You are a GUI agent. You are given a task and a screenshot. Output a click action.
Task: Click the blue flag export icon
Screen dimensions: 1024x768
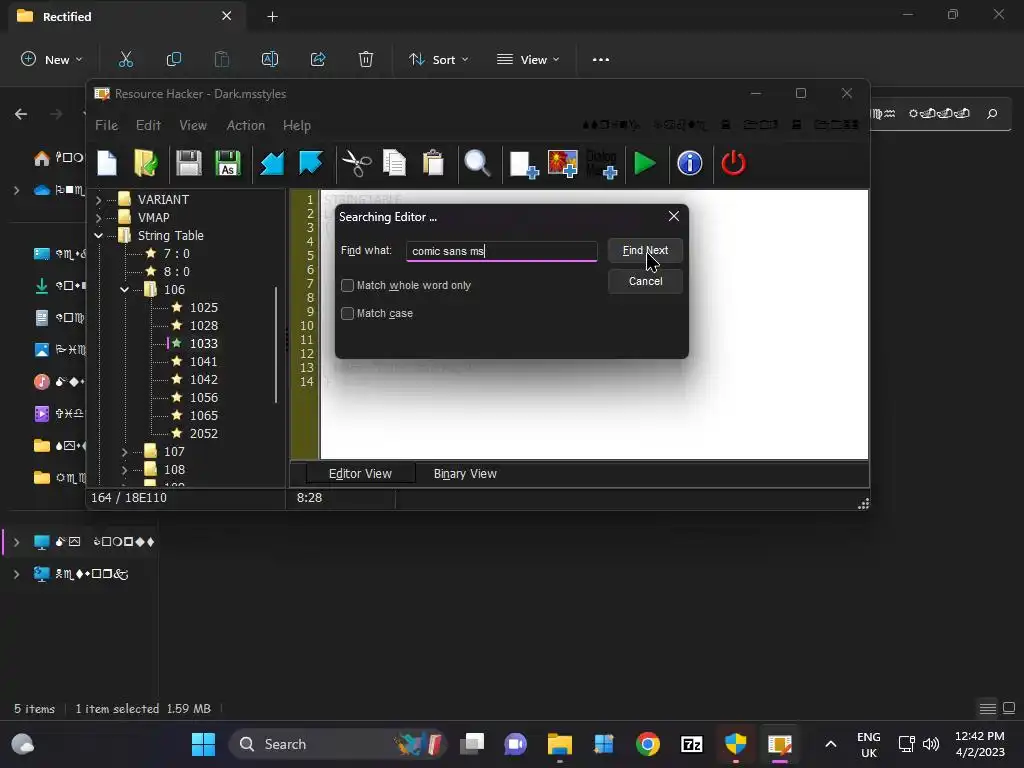point(311,163)
